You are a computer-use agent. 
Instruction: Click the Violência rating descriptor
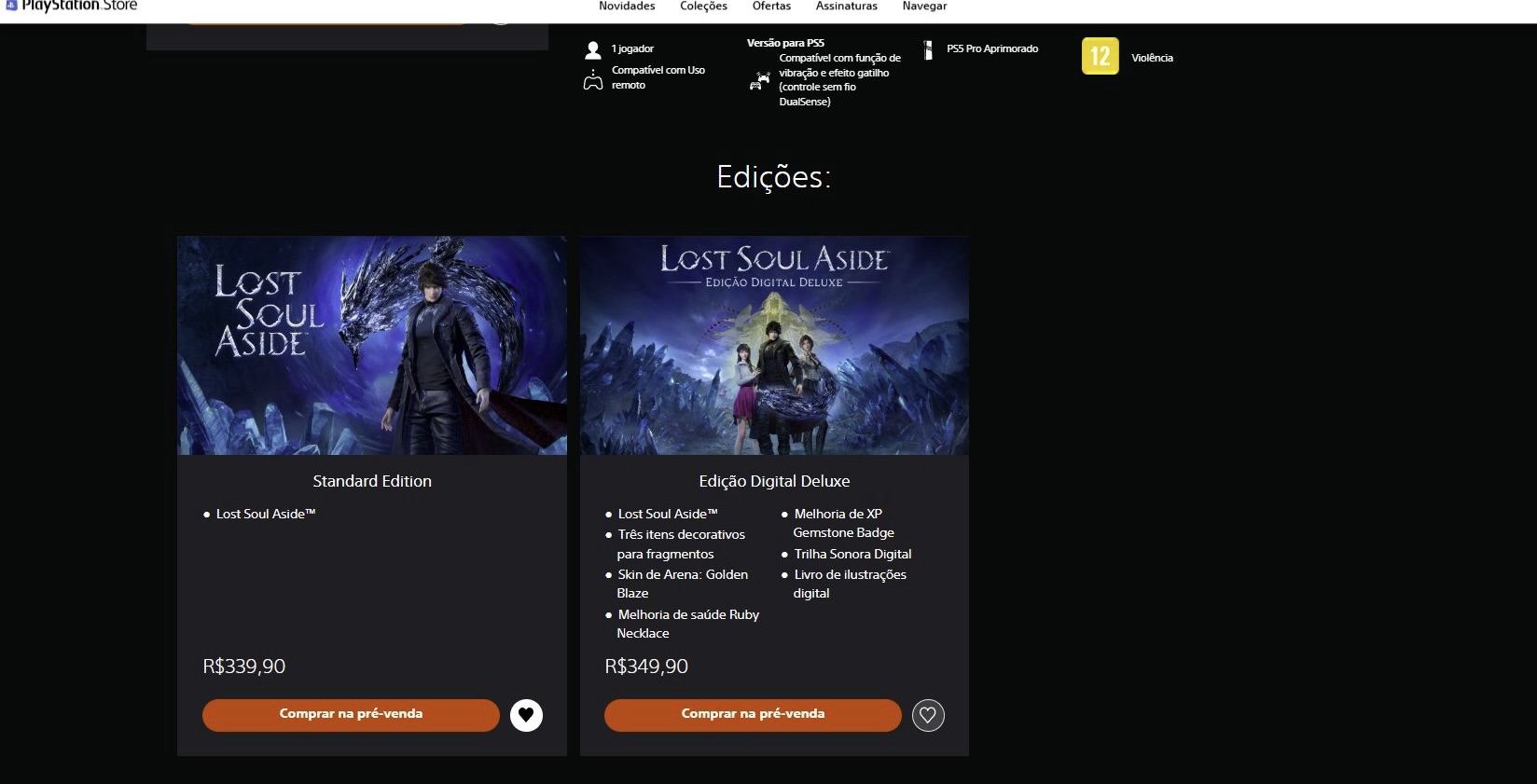[1153, 58]
